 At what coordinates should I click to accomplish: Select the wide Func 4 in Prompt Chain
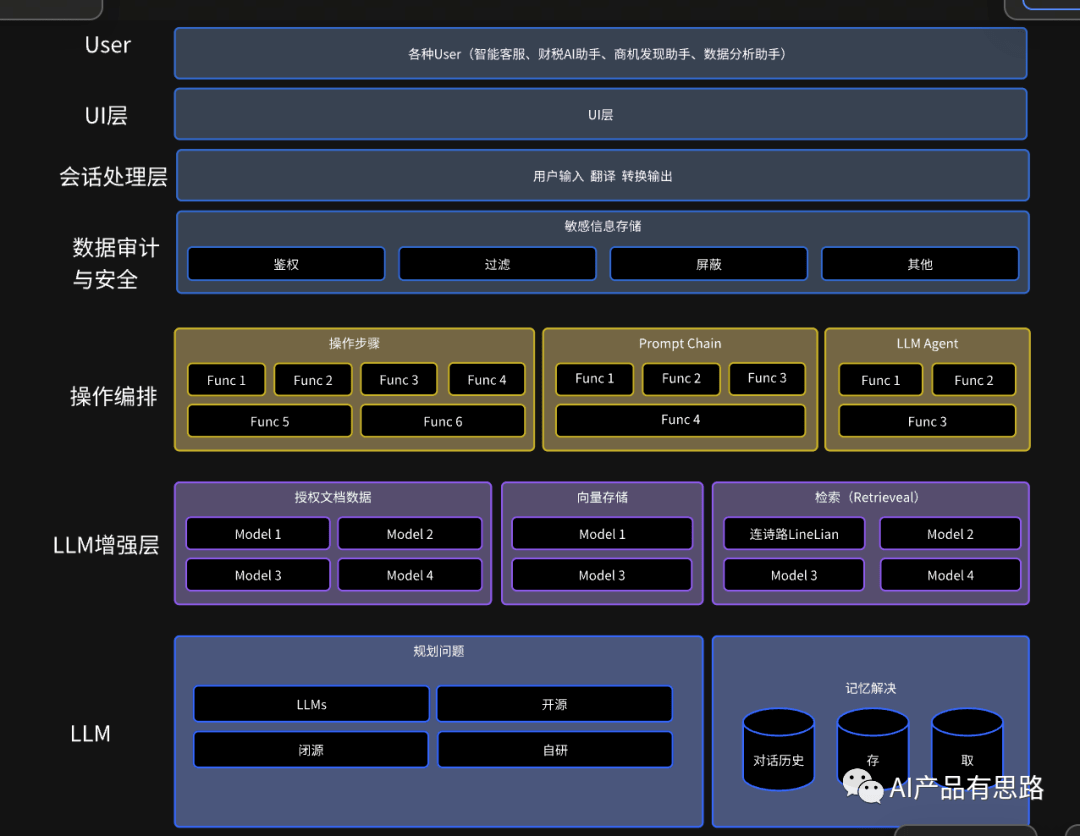pyautogui.click(x=680, y=420)
